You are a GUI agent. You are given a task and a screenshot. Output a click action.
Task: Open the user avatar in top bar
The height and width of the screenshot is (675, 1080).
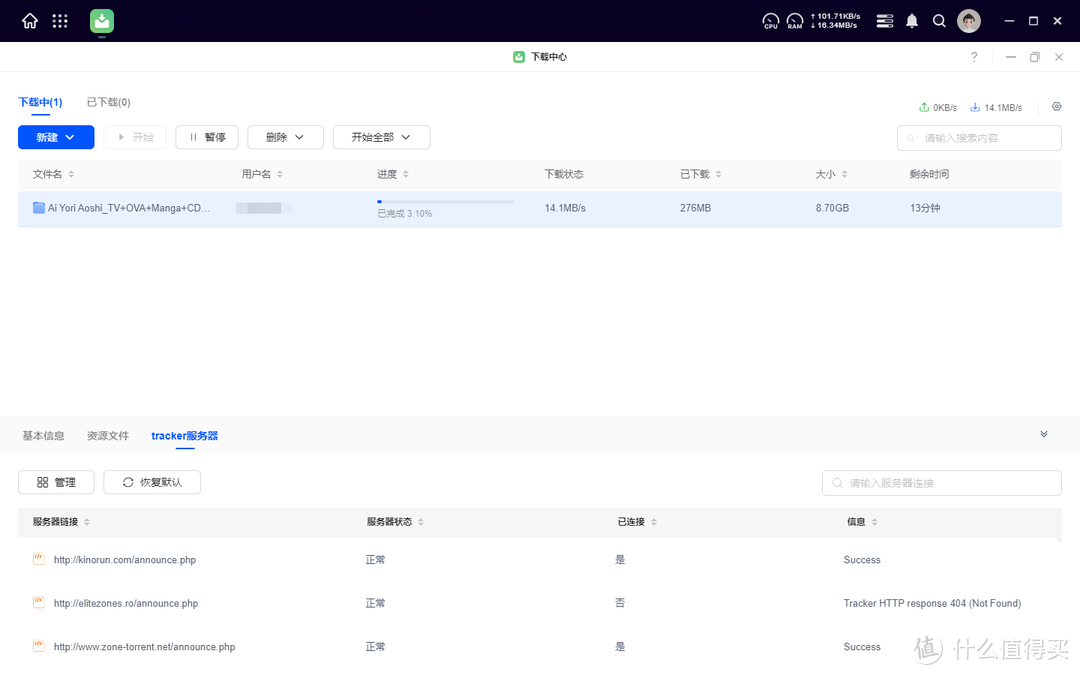(968, 21)
